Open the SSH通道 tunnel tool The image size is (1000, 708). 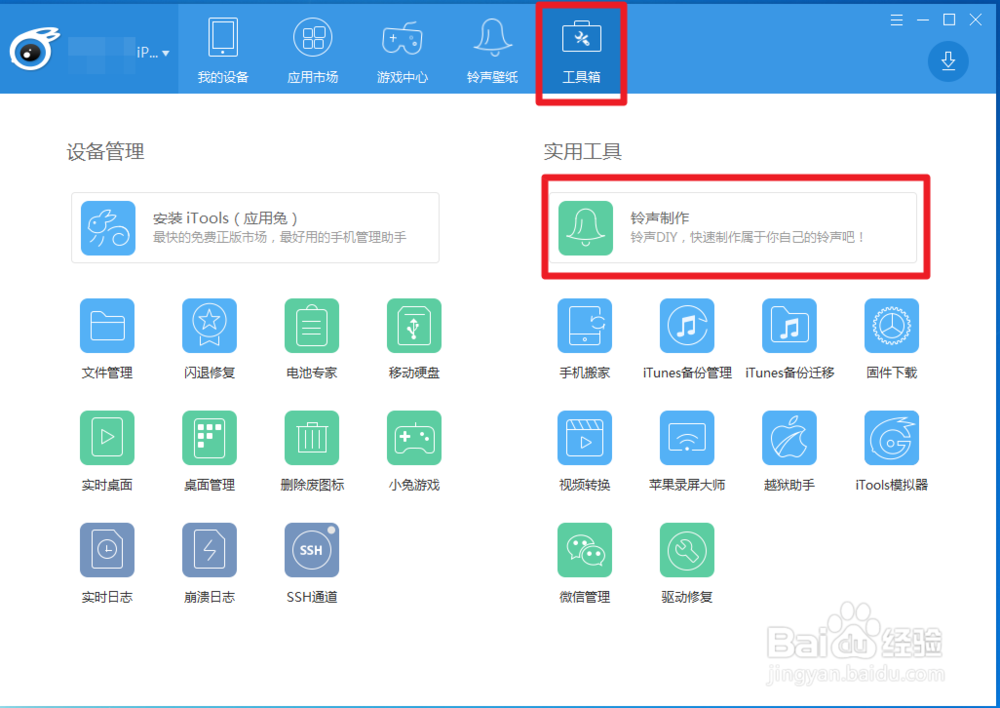point(312,550)
